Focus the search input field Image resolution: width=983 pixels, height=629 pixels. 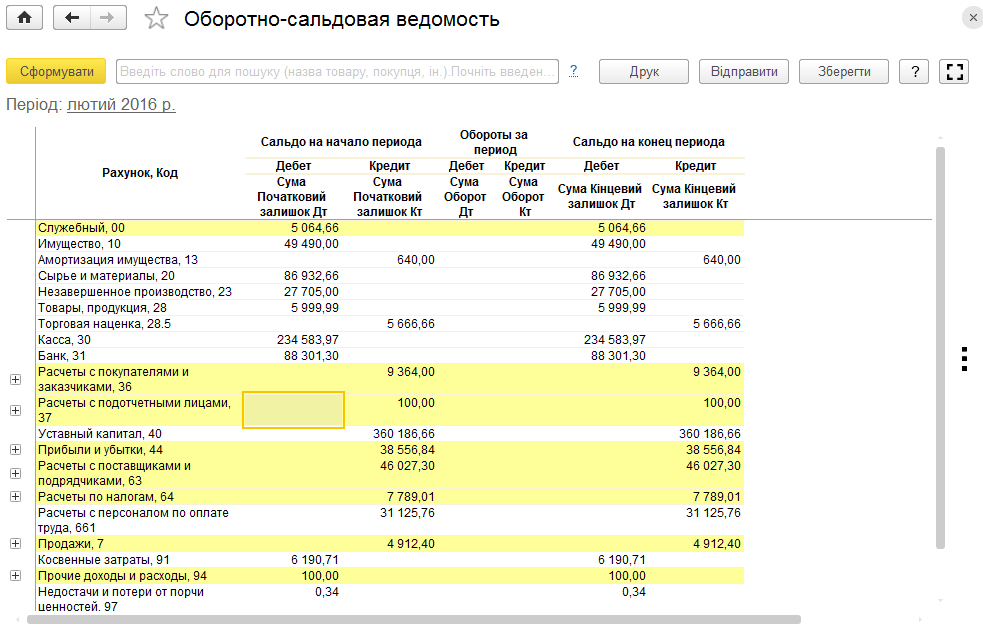(337, 71)
